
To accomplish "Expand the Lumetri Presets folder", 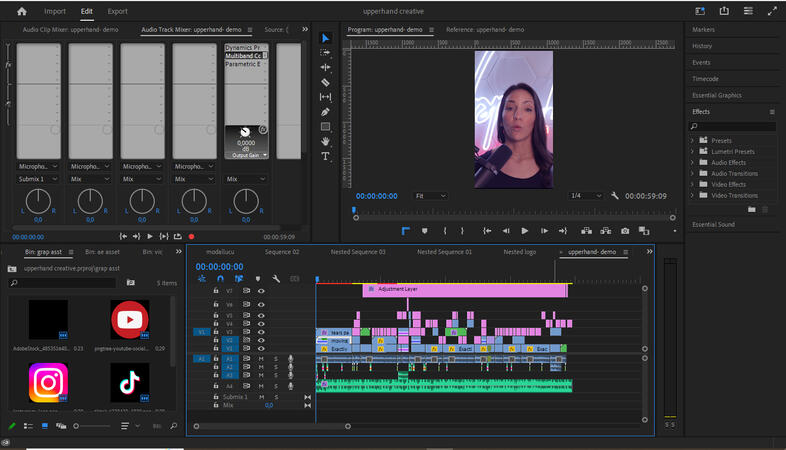I will [692, 151].
